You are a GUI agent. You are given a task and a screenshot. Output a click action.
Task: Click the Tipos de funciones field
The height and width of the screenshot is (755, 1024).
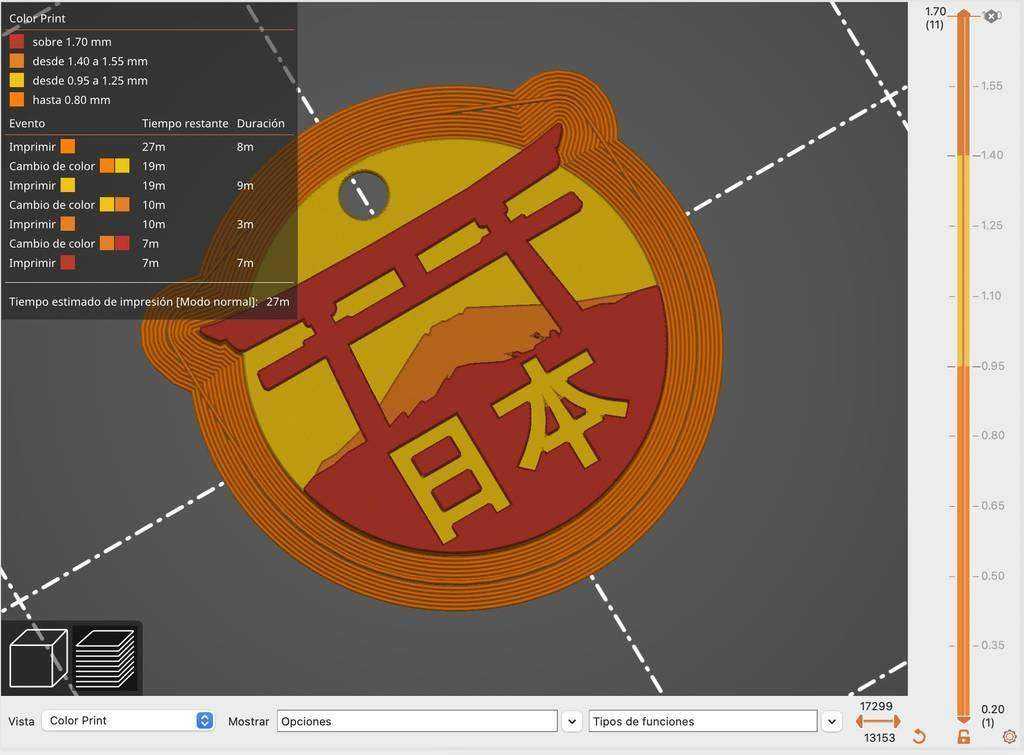703,721
